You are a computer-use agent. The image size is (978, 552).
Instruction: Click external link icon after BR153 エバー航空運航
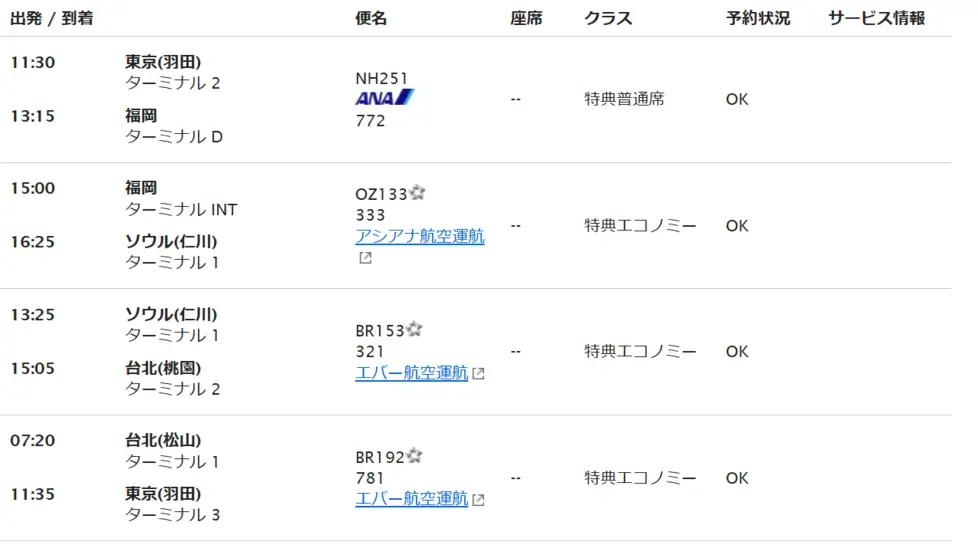[x=478, y=373]
